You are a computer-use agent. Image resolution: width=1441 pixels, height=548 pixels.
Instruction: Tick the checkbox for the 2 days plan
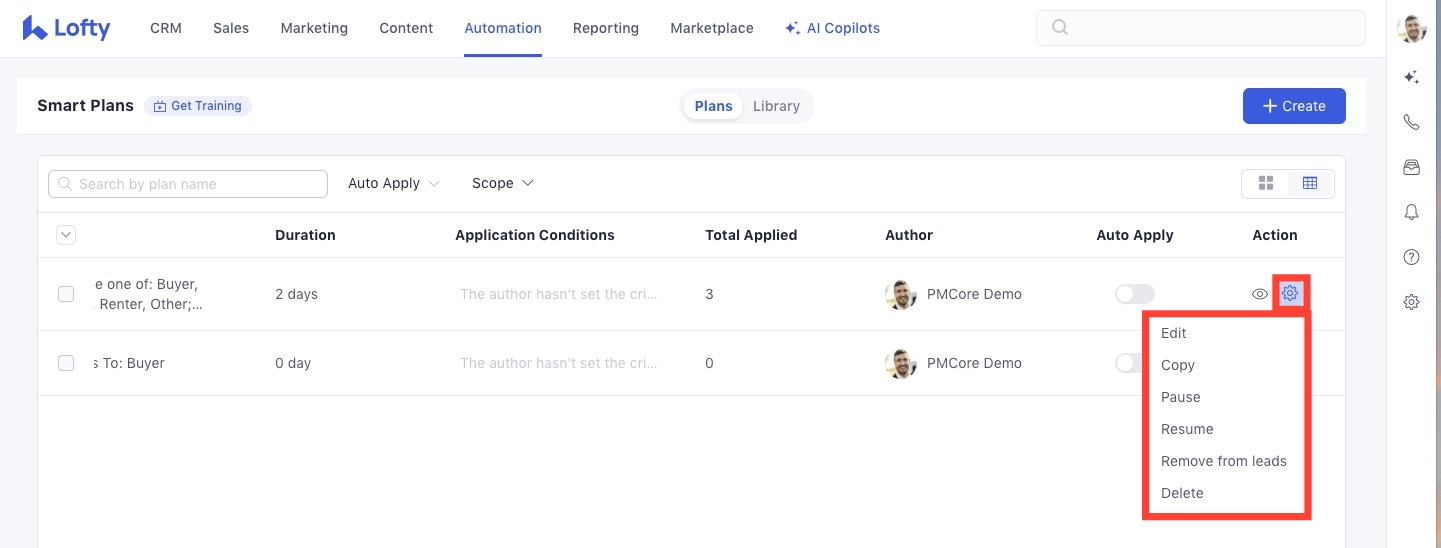(x=66, y=294)
